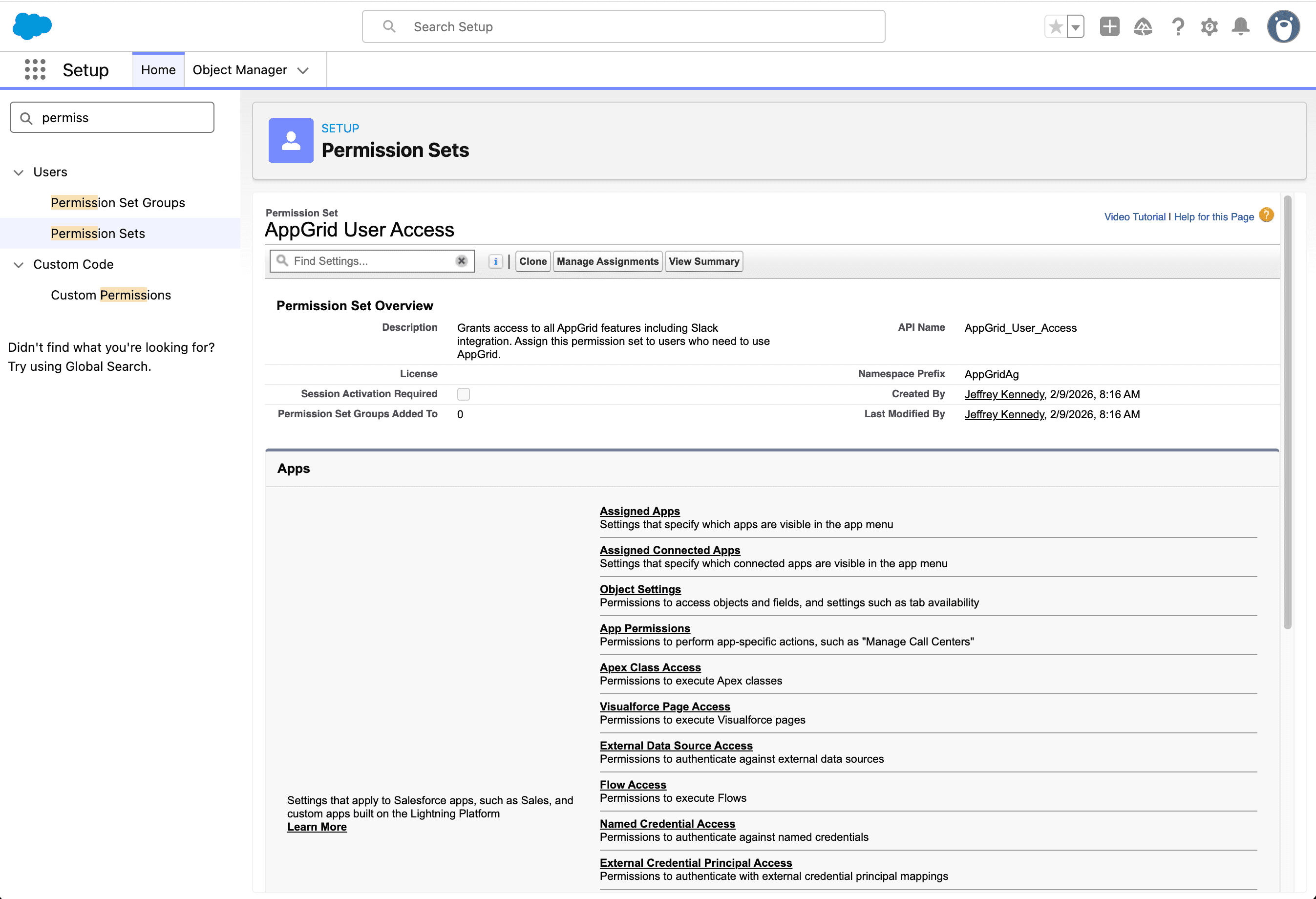Collapse the Custom Code section
This screenshot has width=1316, height=899.
coord(19,264)
